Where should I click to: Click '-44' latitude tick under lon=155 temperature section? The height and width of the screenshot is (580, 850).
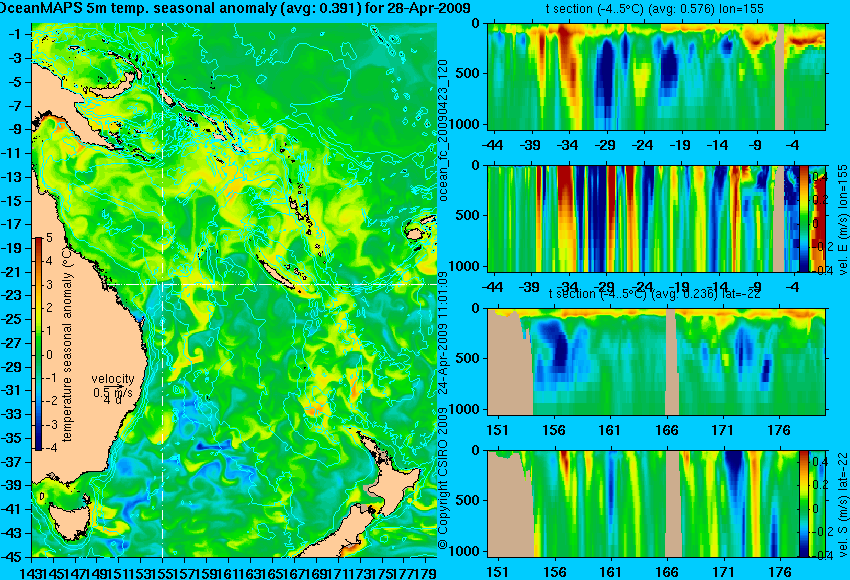click(492, 145)
